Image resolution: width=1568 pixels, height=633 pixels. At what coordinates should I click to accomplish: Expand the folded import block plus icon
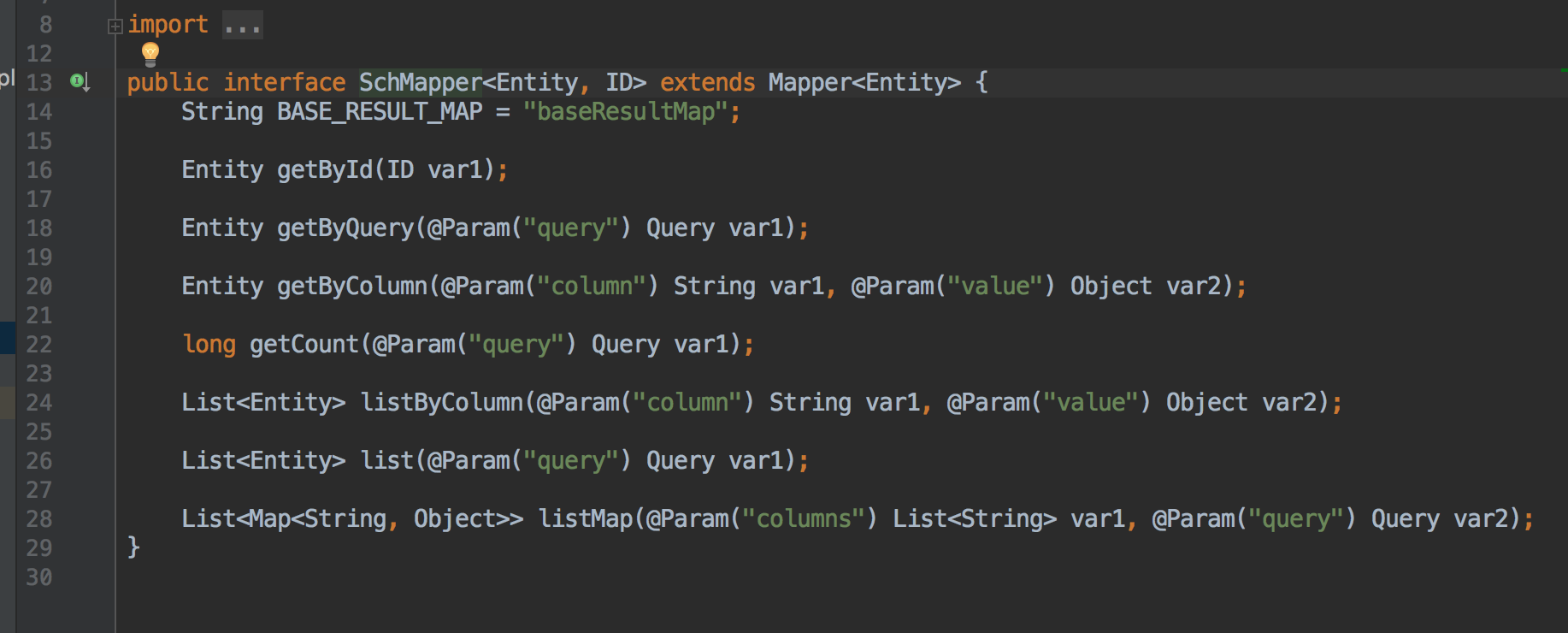[x=115, y=27]
